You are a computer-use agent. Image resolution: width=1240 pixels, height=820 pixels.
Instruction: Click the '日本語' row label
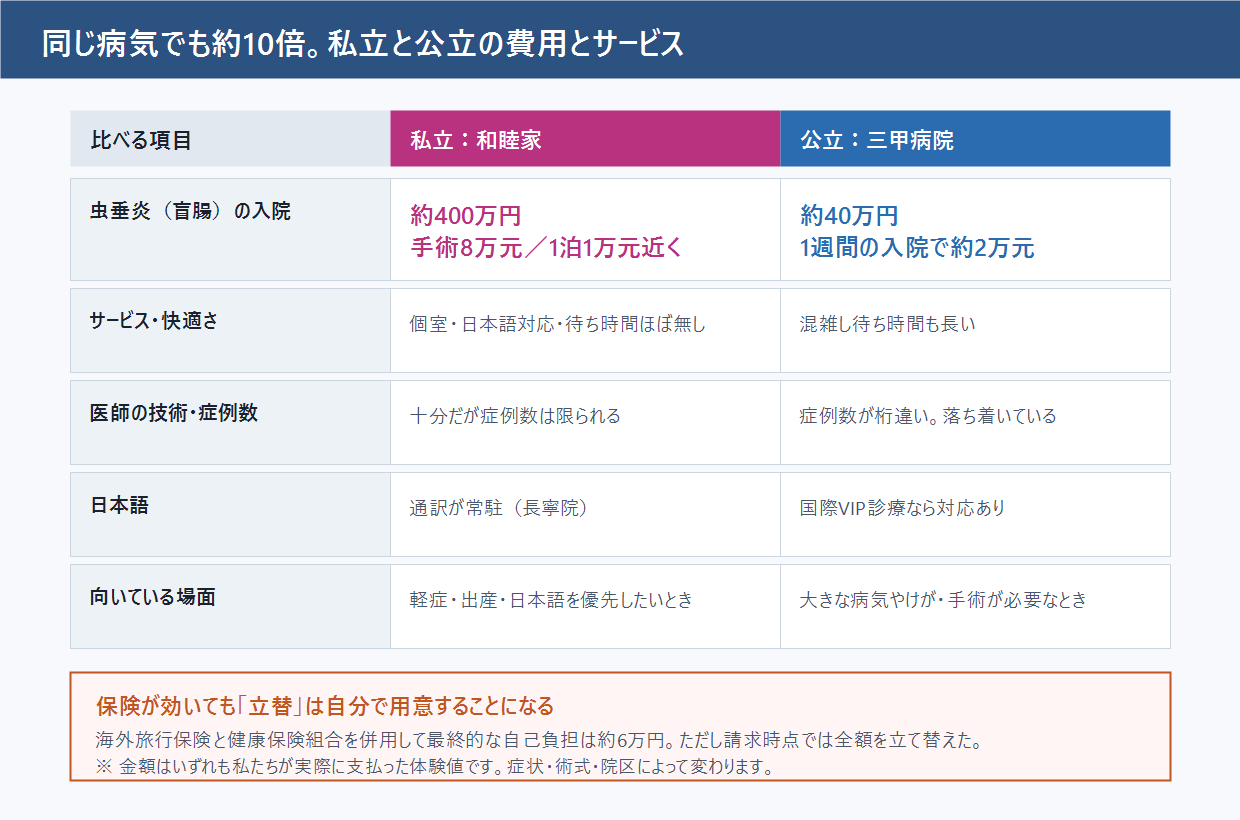(230, 514)
